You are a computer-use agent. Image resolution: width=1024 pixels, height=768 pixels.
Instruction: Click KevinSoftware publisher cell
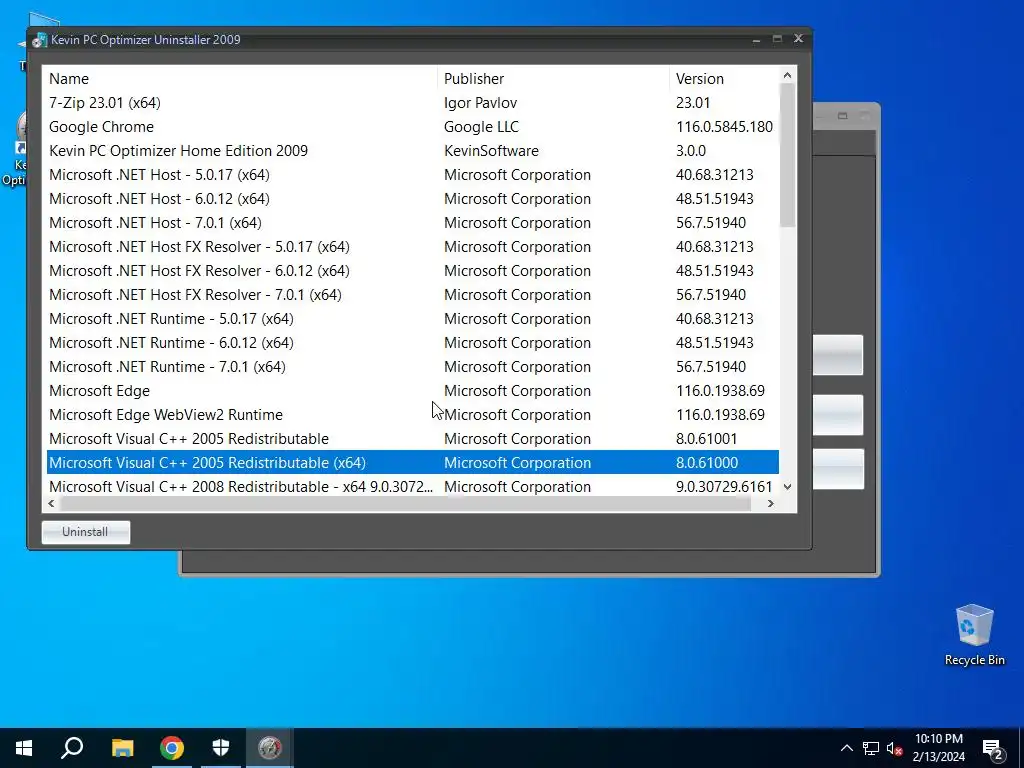[491, 151]
